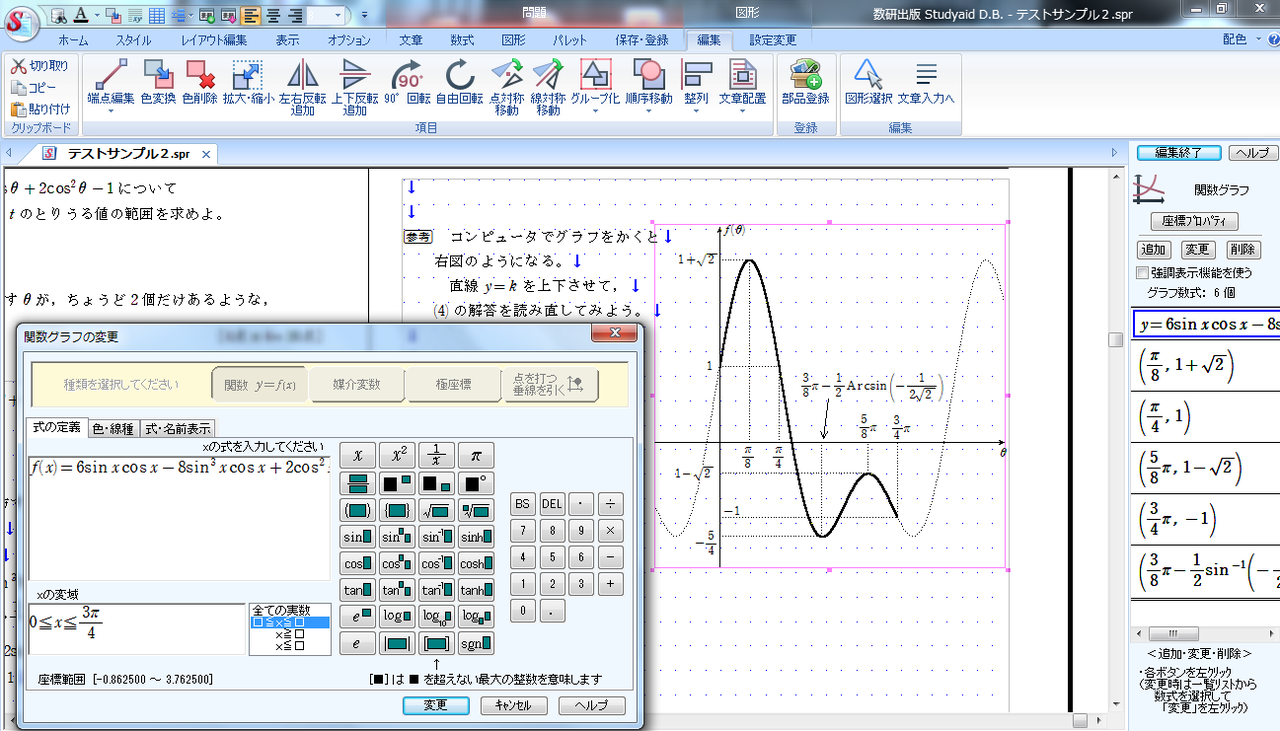Screen dimensions: 1280x731
Task: Expand the 整列 align dropdown
Action: coord(696,111)
